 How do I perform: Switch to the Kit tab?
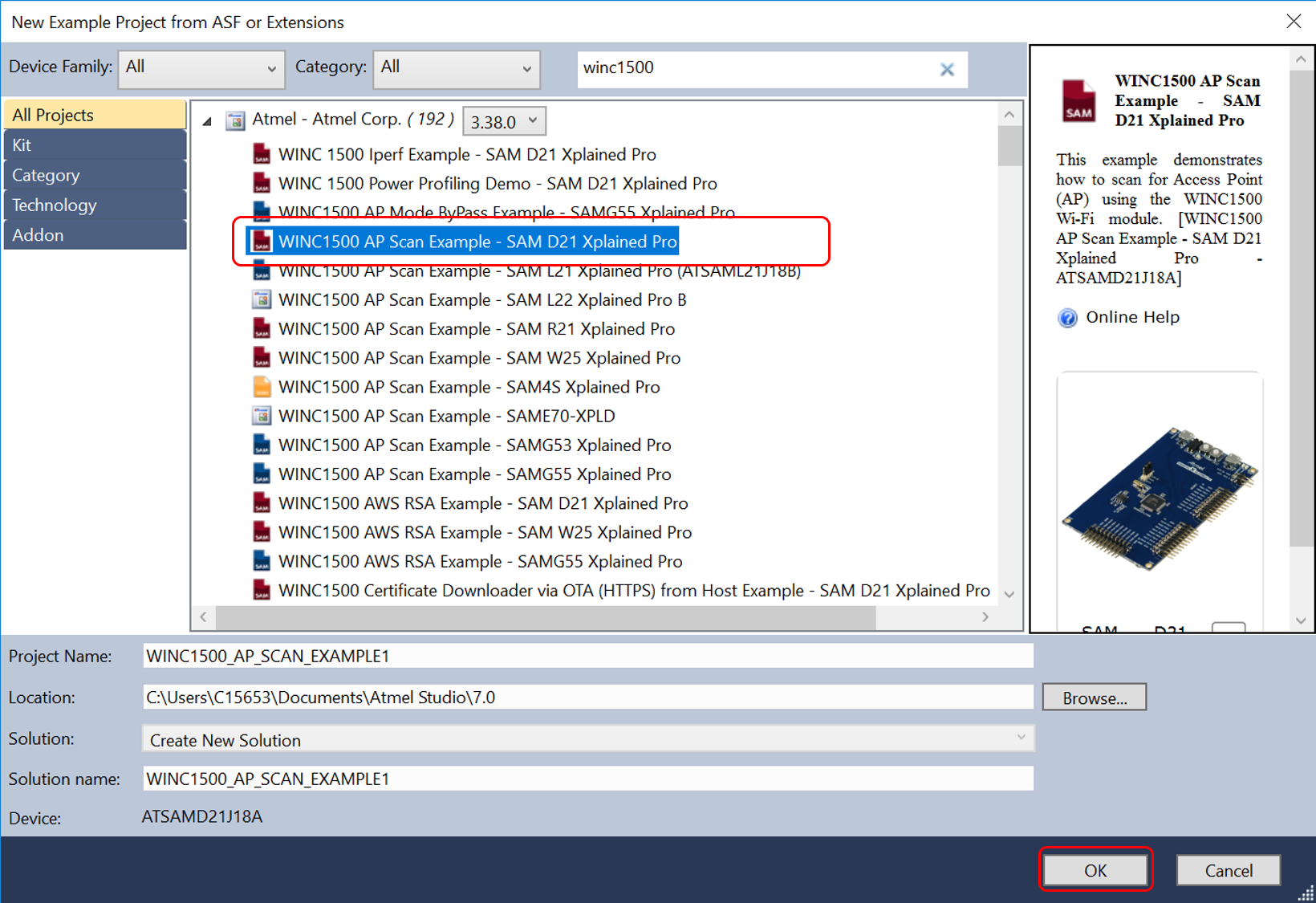[95, 145]
